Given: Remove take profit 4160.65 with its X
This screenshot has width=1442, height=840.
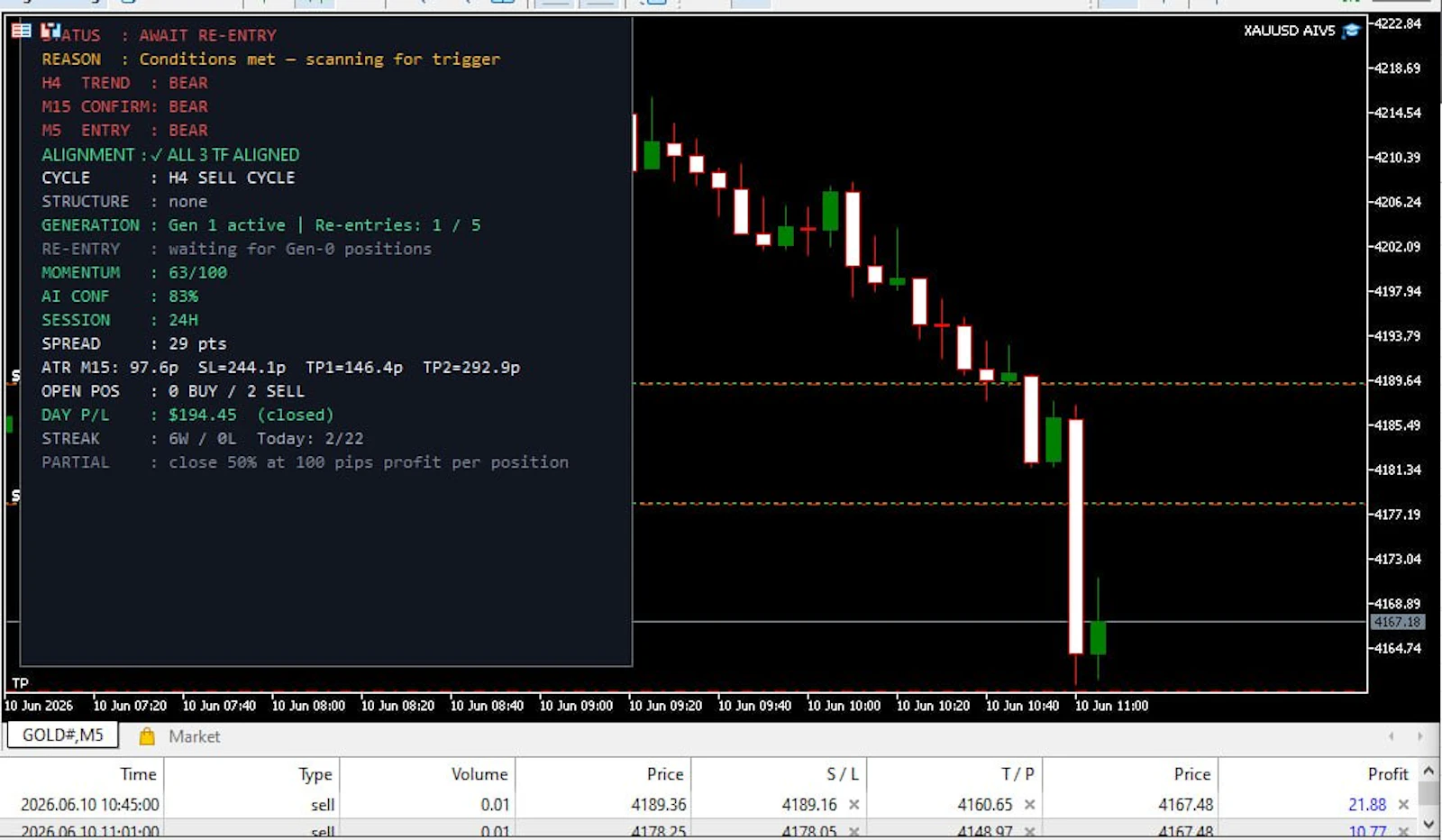Looking at the screenshot, I should tap(1029, 804).
